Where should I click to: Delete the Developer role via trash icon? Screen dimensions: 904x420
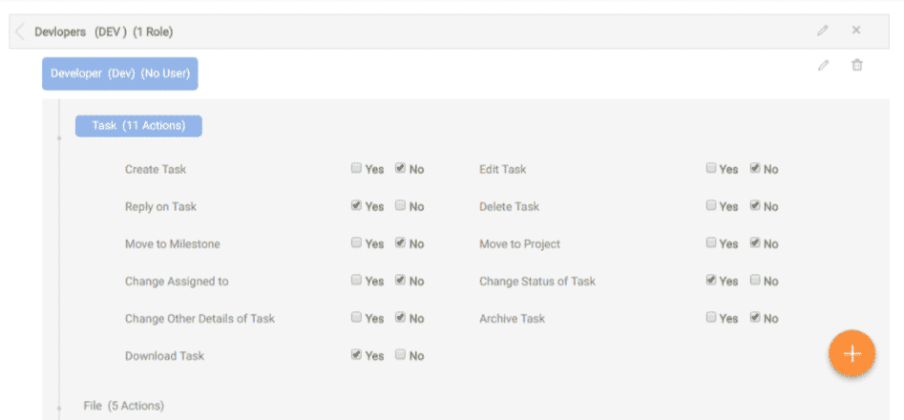click(x=856, y=66)
